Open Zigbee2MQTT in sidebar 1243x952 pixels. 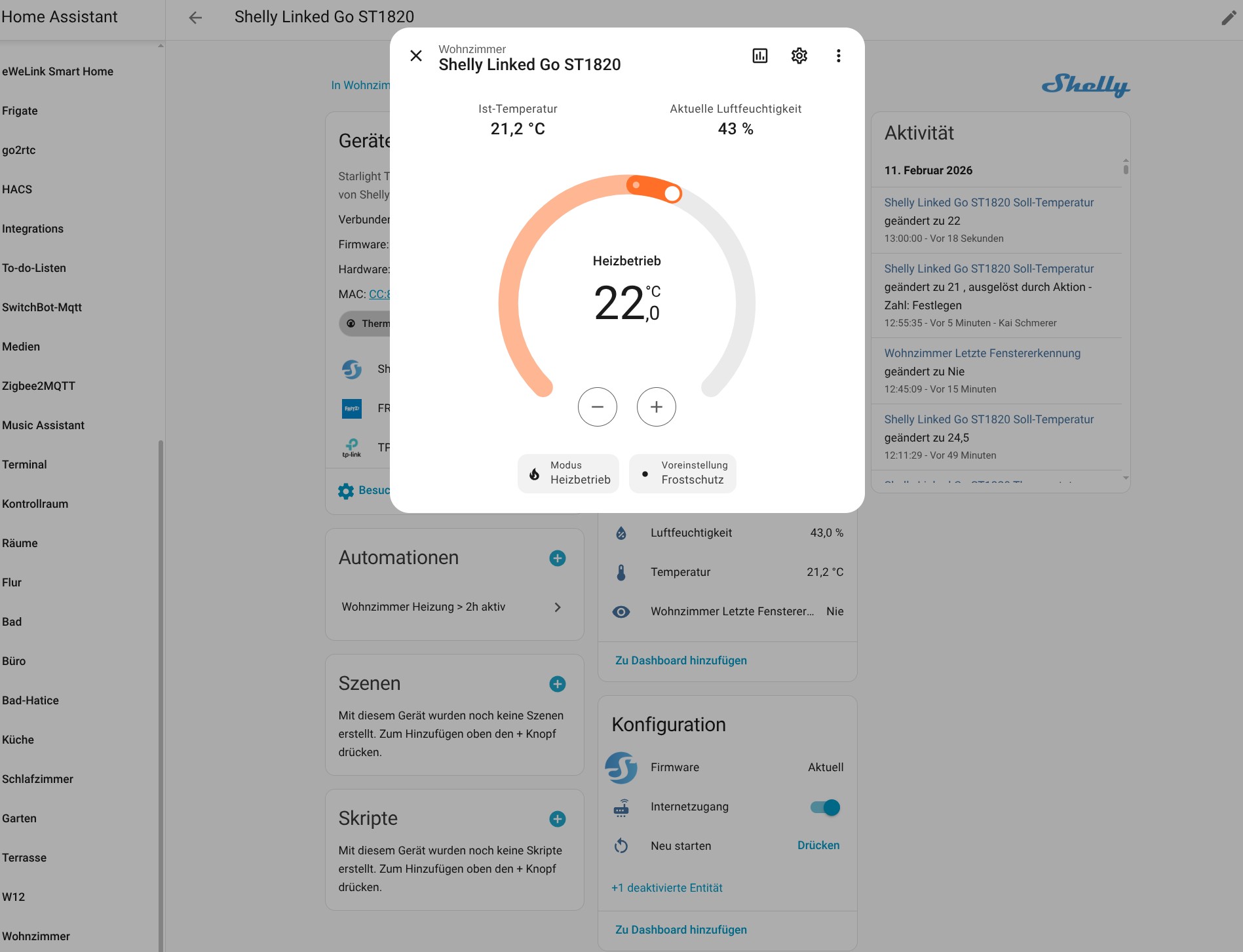[39, 386]
